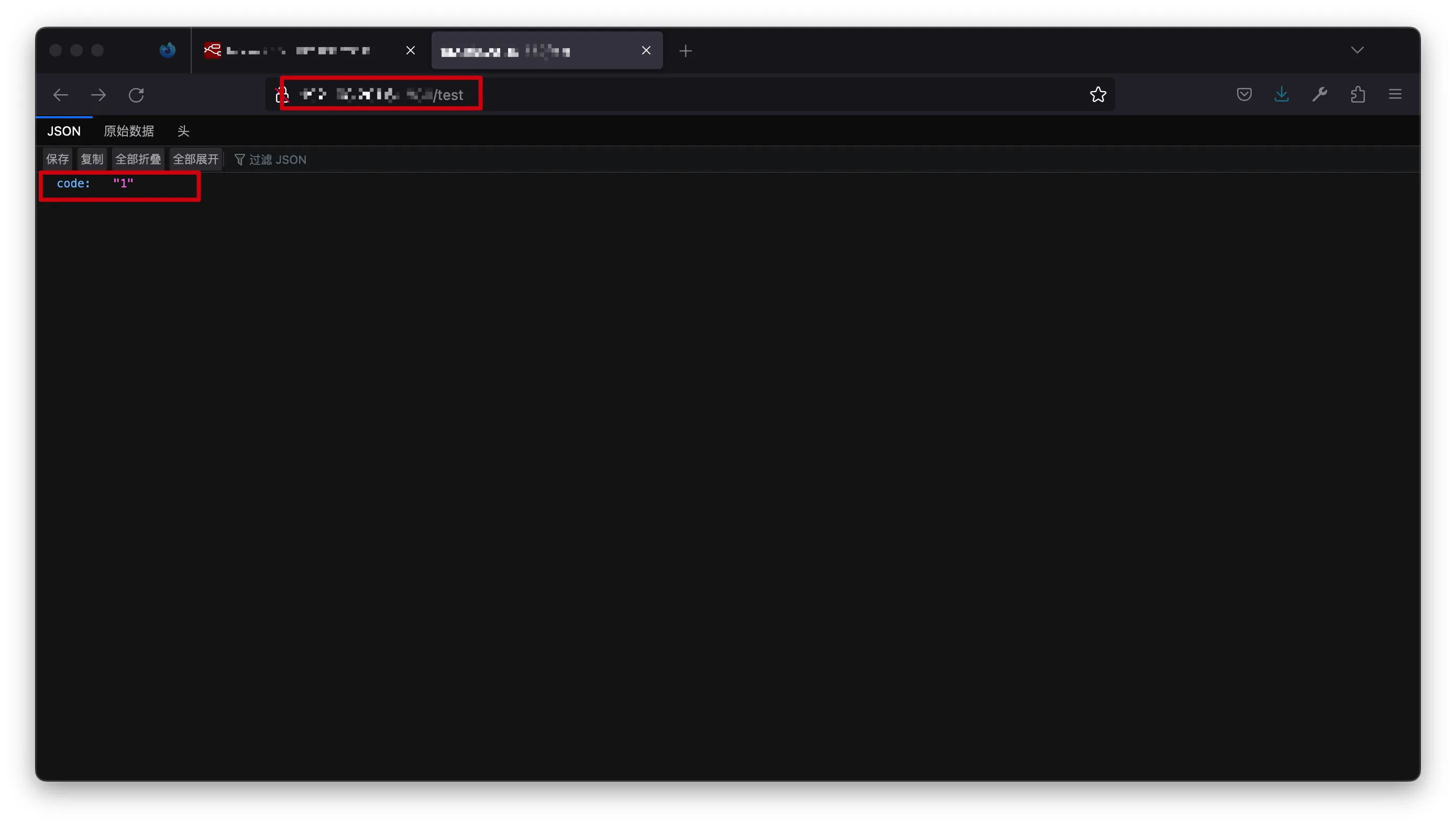The height and width of the screenshot is (825, 1456).
Task: Open the extensions puzzle icon
Action: point(1358,95)
